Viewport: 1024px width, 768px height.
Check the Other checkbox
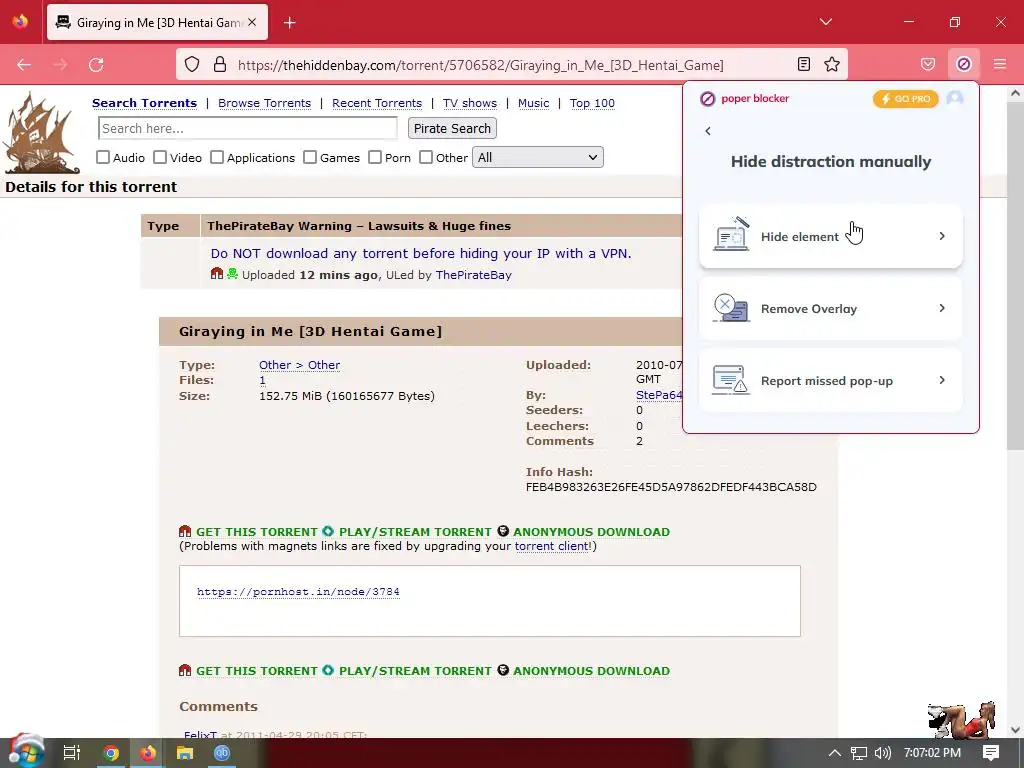tap(426, 157)
